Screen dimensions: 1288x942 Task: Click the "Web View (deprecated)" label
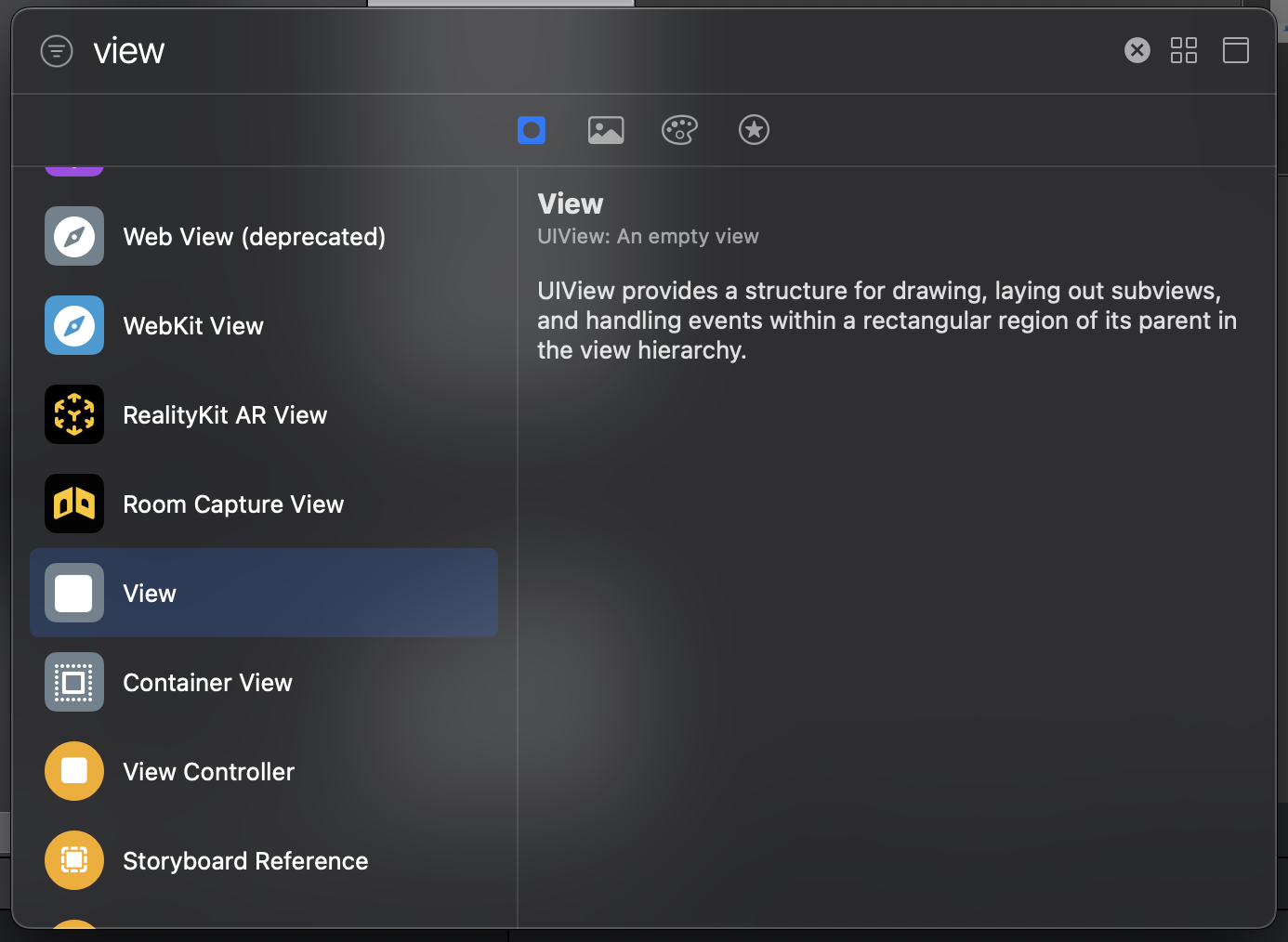254,237
